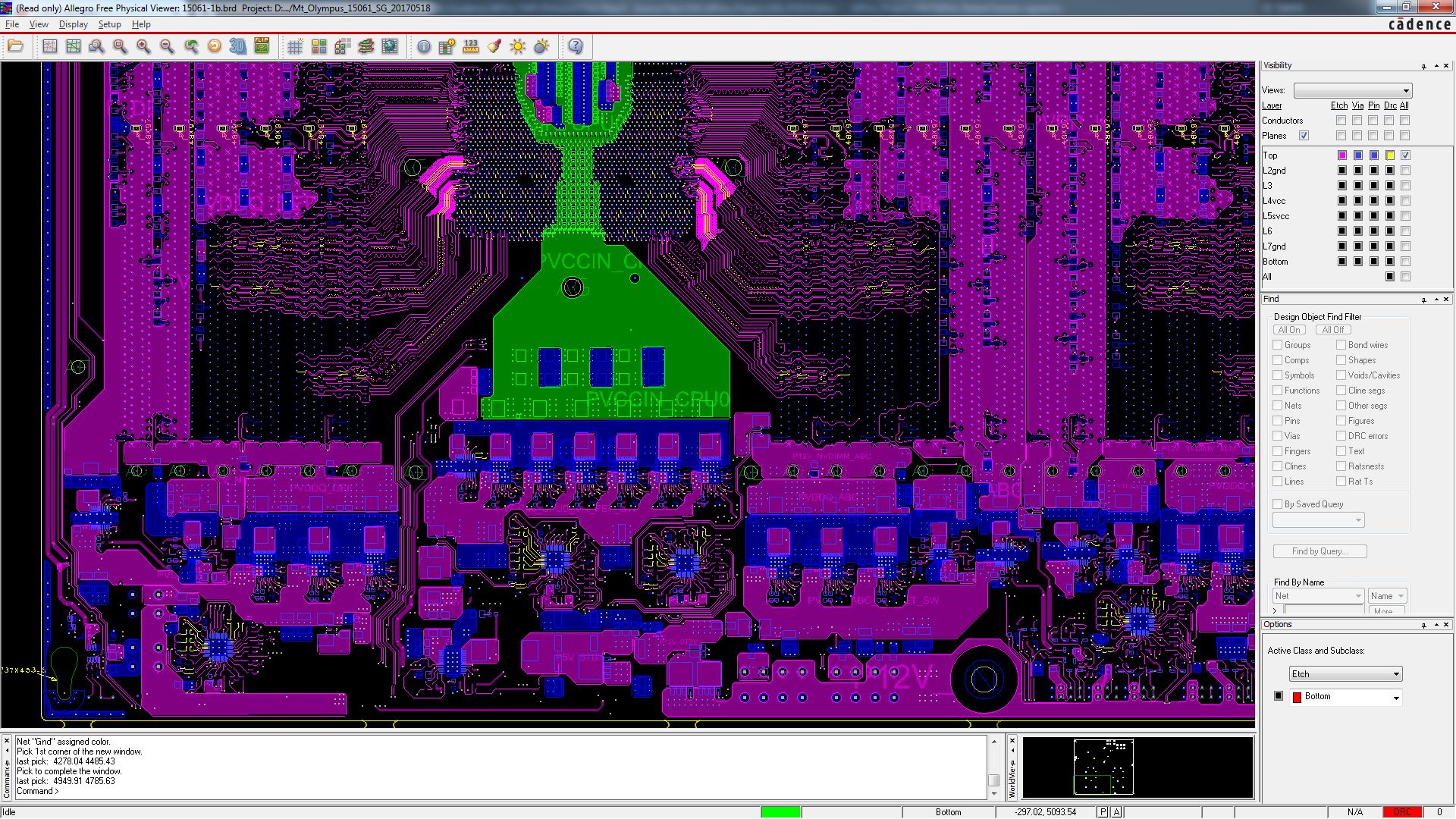
Task: Click the All On button
Action: [1289, 330]
